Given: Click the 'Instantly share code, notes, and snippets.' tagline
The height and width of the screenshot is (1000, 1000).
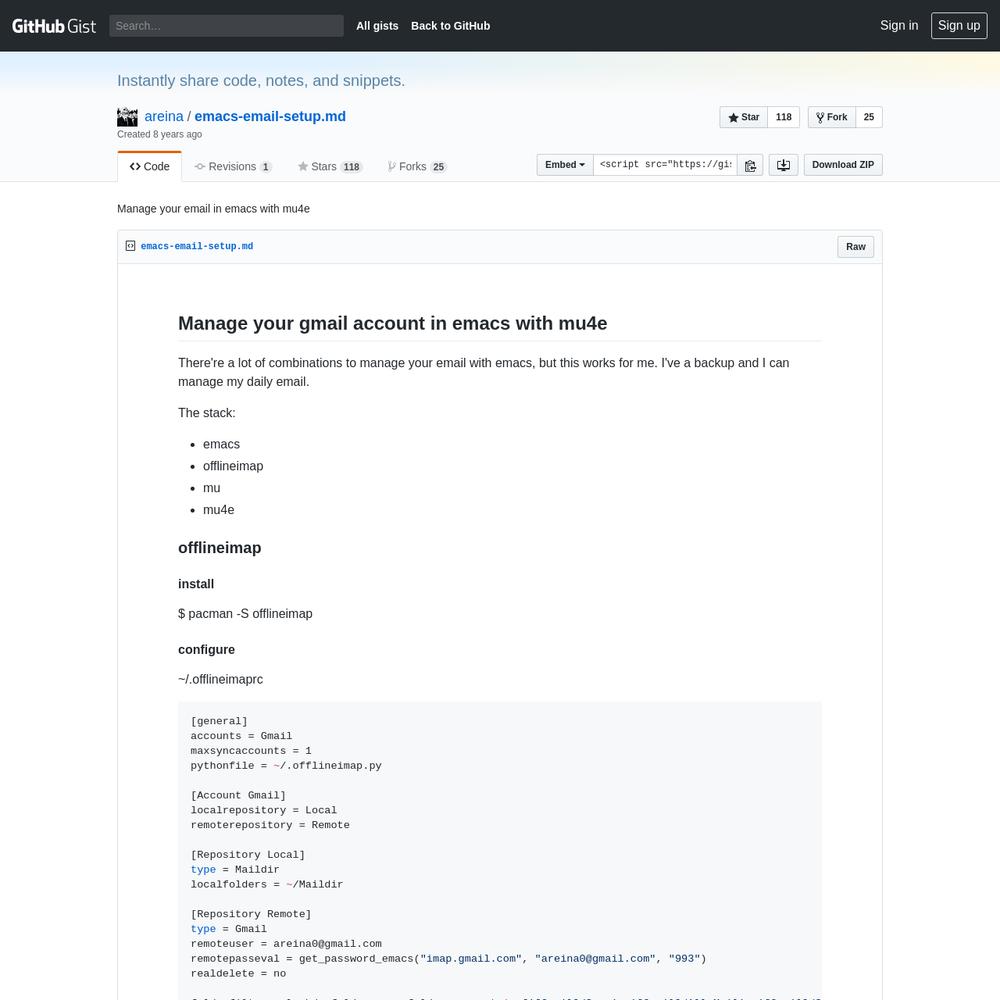Looking at the screenshot, I should coord(261,80).
